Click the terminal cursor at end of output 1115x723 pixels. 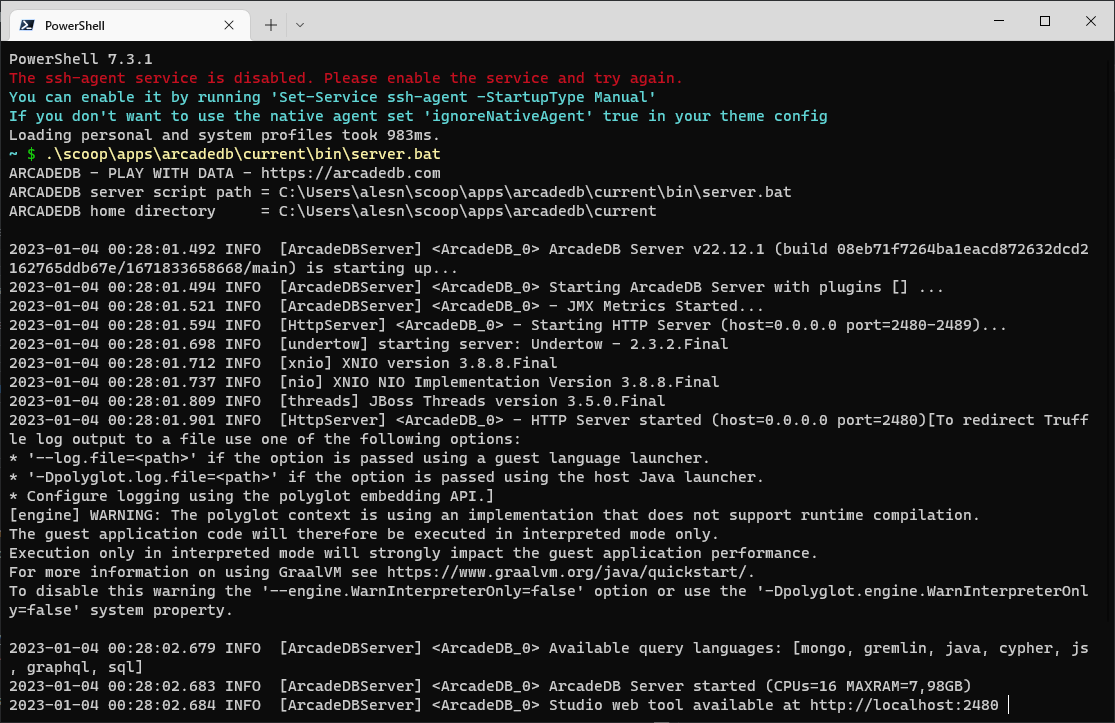click(x=1008, y=705)
